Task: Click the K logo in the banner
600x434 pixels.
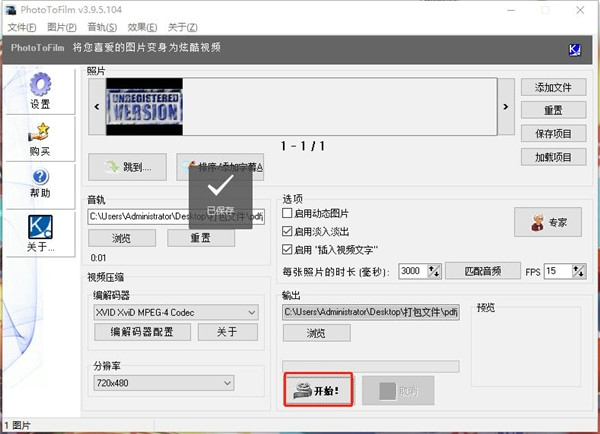Action: tap(575, 48)
